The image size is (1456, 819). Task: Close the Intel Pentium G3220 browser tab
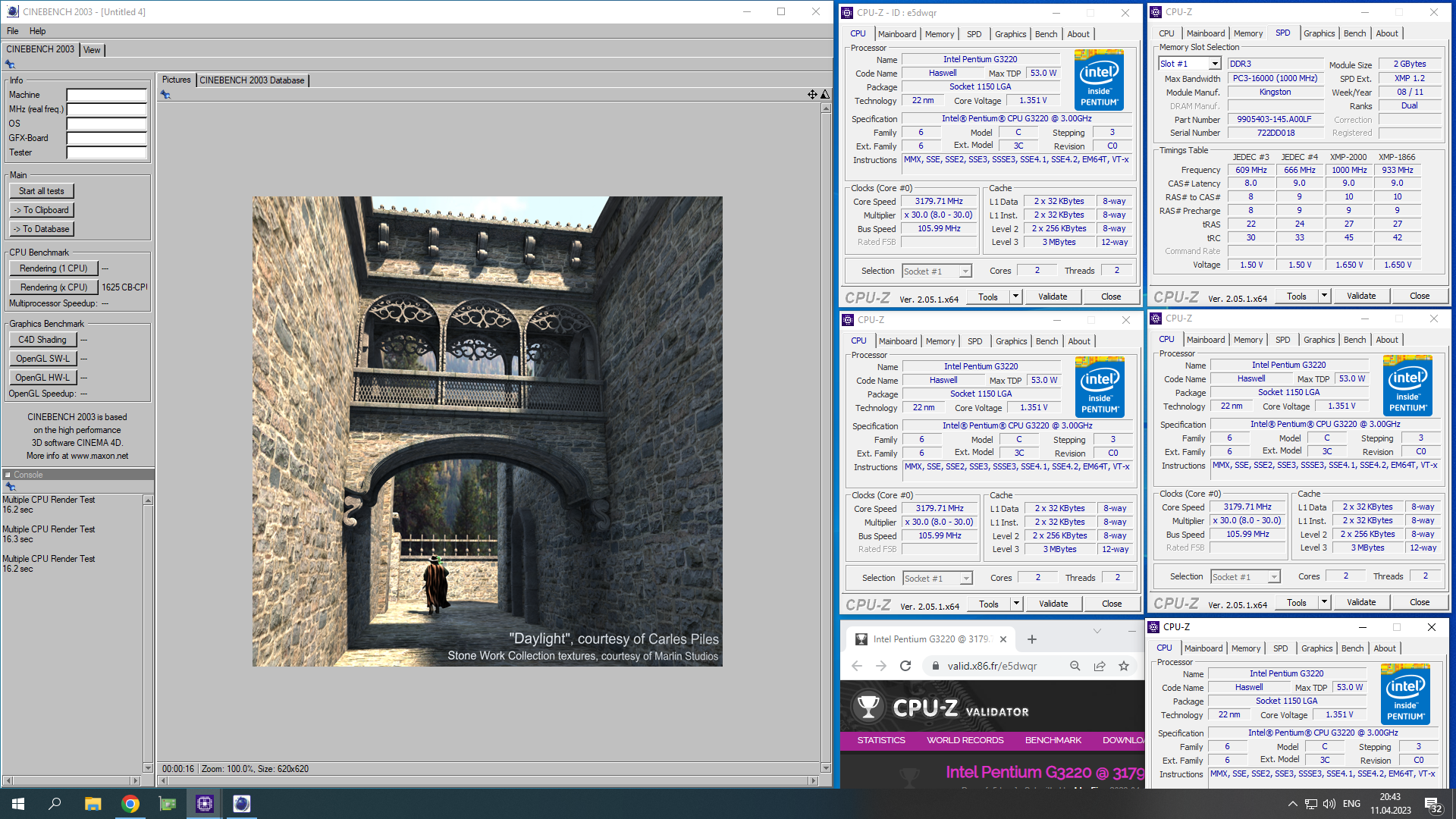coord(1003,639)
